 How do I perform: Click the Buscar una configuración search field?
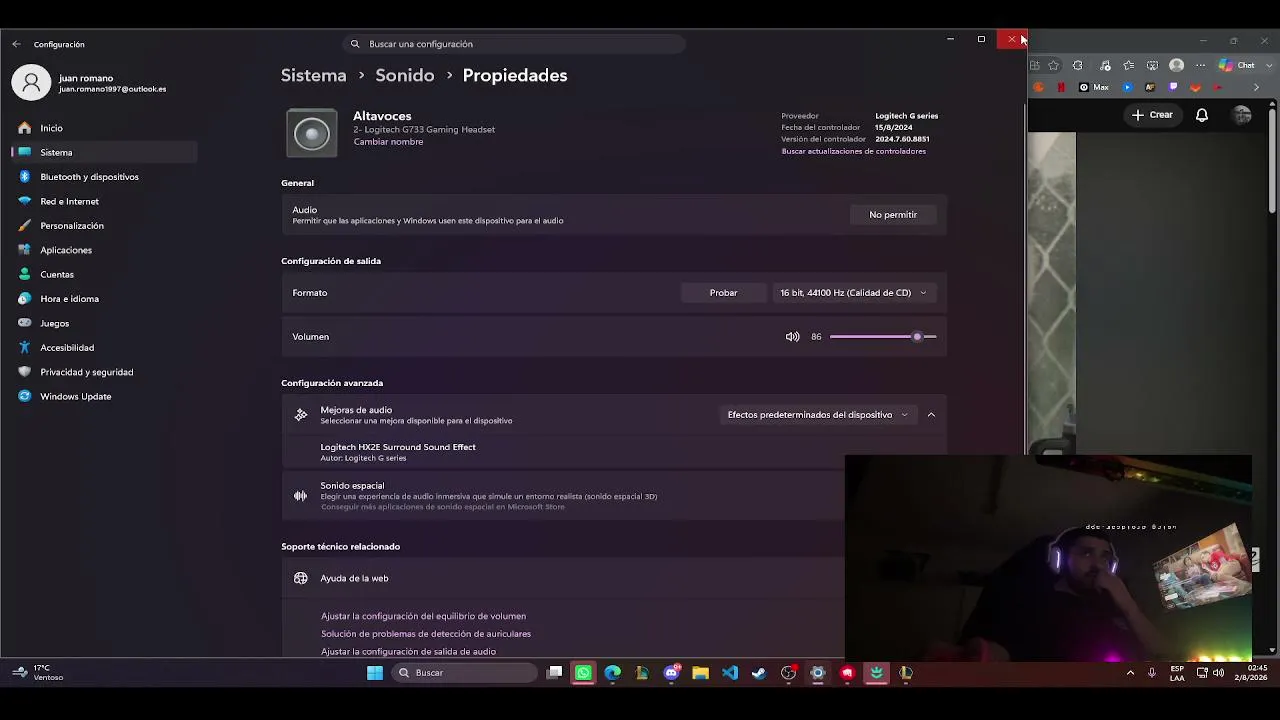click(514, 44)
